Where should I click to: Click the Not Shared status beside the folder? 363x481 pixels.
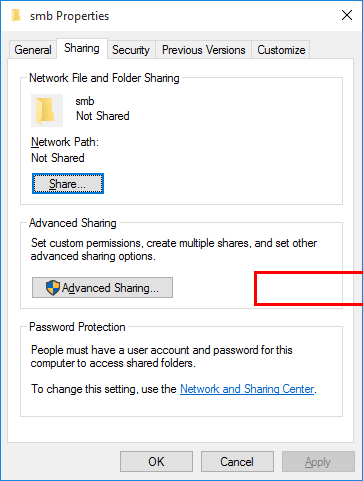103,116
